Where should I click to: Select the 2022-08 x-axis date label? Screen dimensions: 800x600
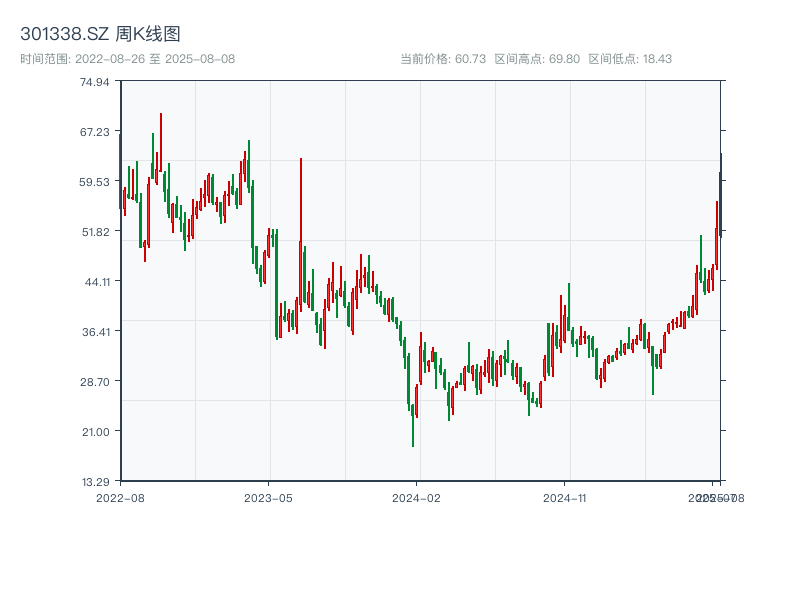pyautogui.click(x=120, y=497)
